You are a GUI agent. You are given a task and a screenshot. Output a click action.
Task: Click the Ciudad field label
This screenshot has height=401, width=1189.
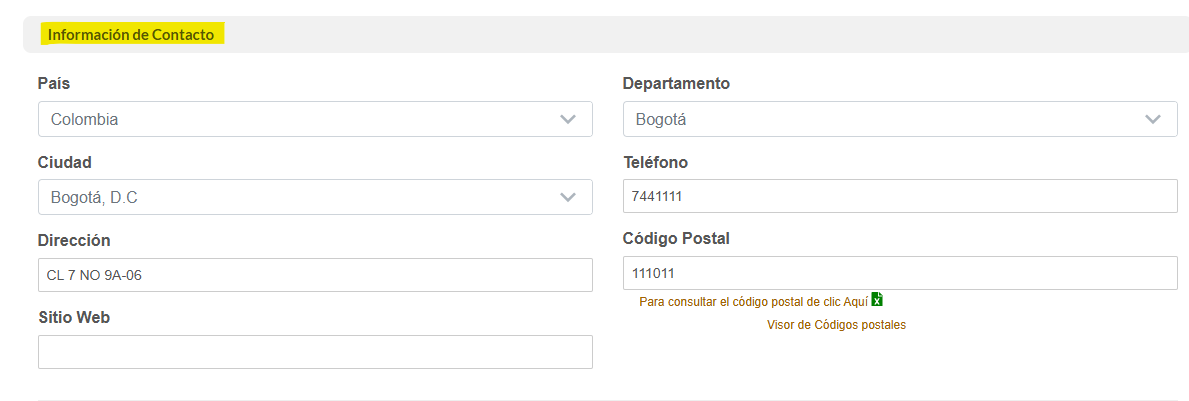(x=65, y=162)
